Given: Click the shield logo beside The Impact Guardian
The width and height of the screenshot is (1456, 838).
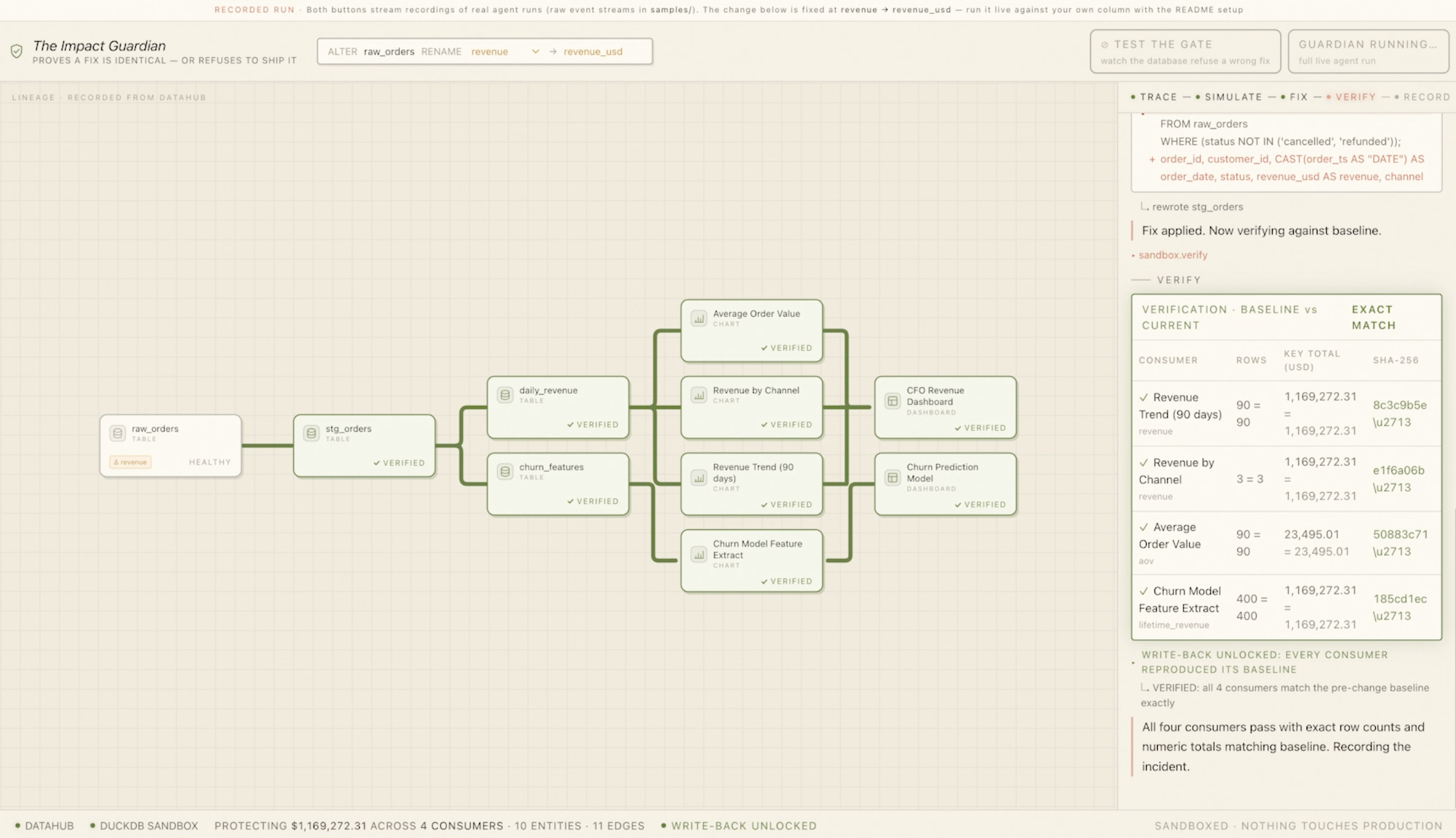Looking at the screenshot, I should (x=17, y=51).
